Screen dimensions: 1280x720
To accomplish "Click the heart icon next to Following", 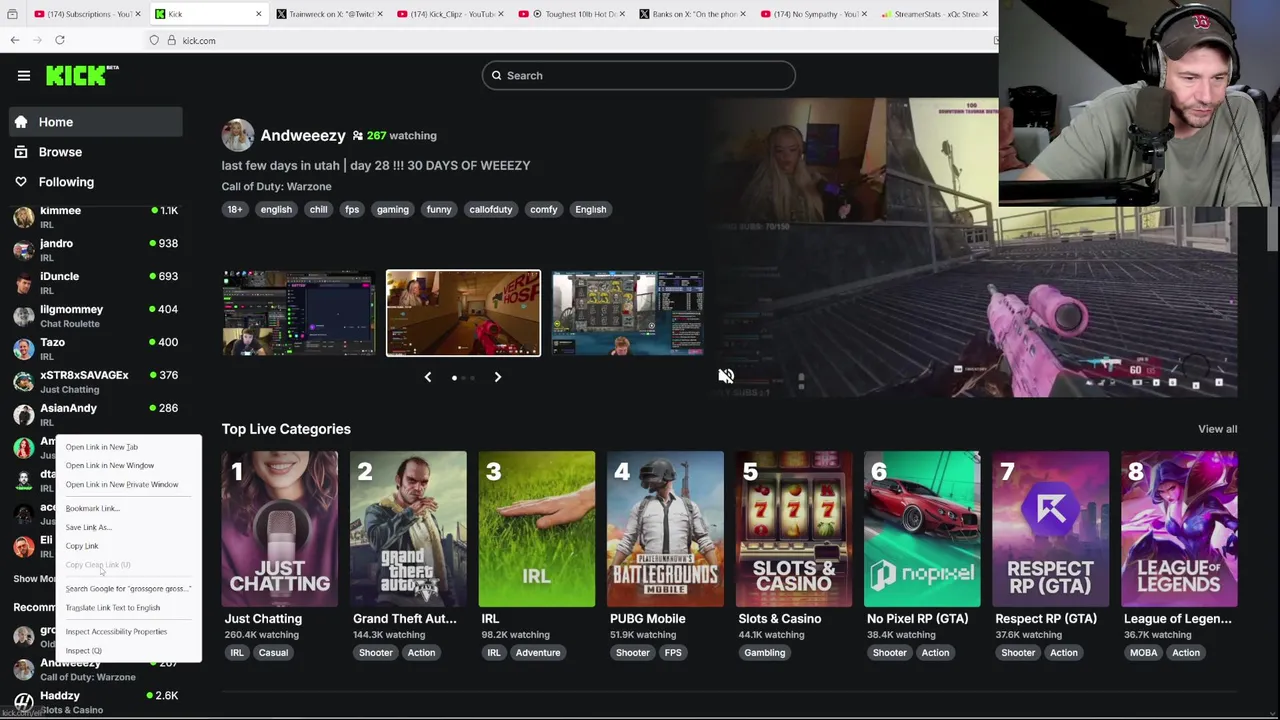I will pos(21,182).
